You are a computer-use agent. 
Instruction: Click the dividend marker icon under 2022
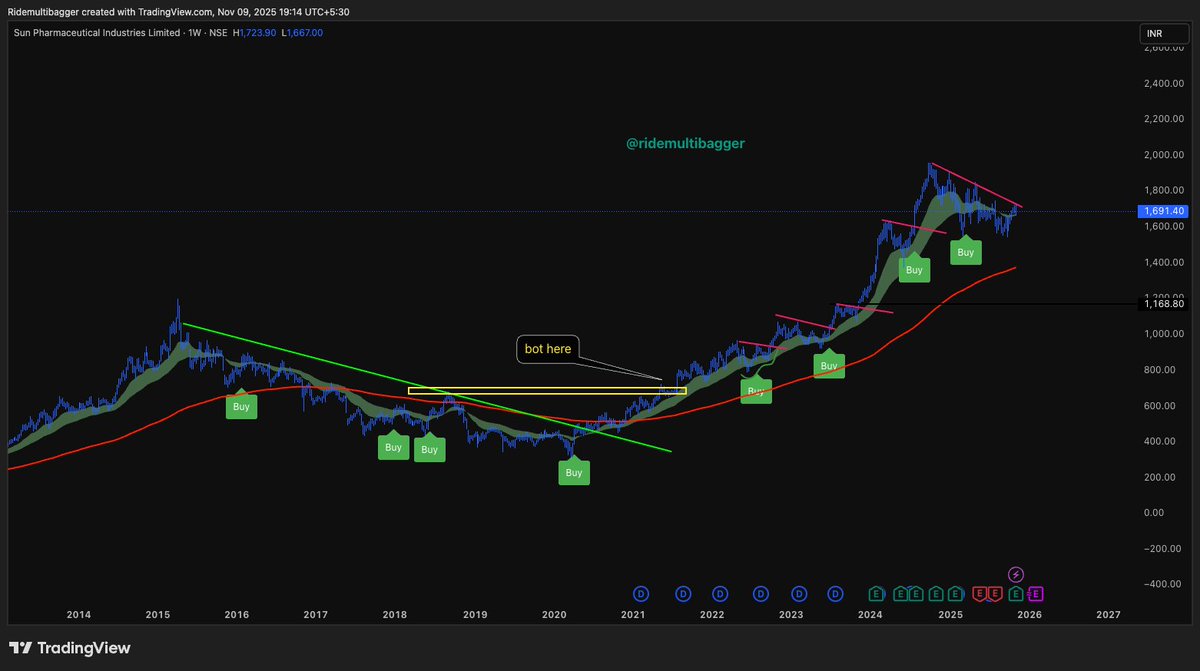[x=721, y=594]
